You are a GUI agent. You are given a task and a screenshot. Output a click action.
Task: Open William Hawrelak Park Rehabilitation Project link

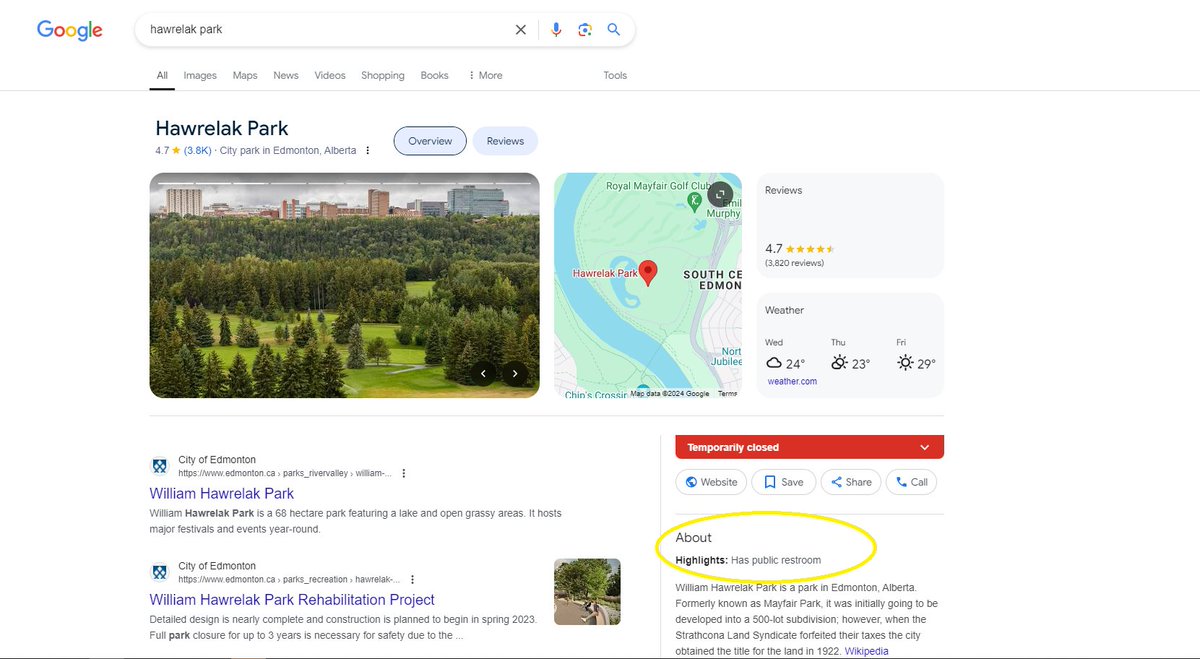292,600
